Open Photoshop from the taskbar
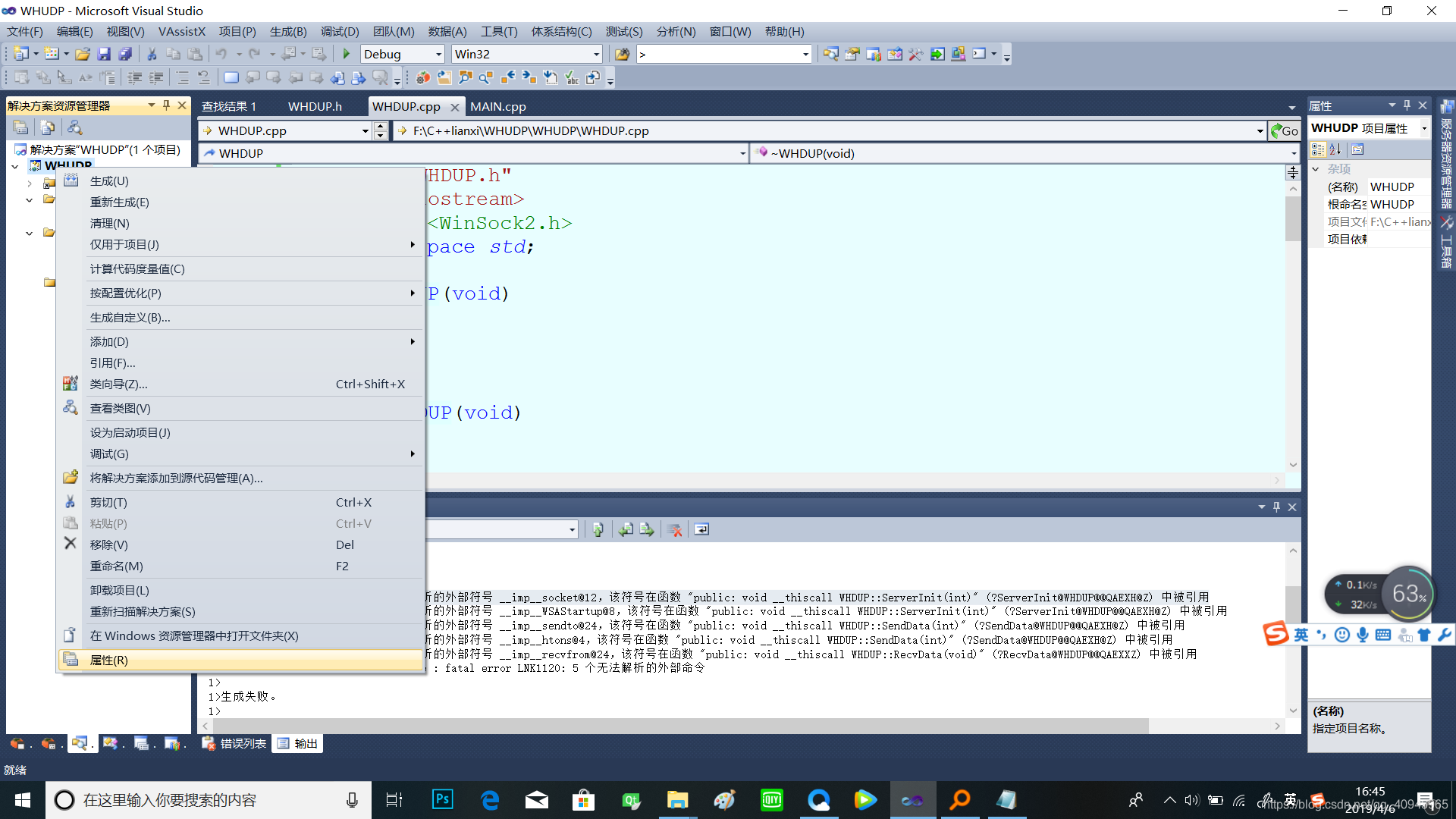 click(442, 800)
